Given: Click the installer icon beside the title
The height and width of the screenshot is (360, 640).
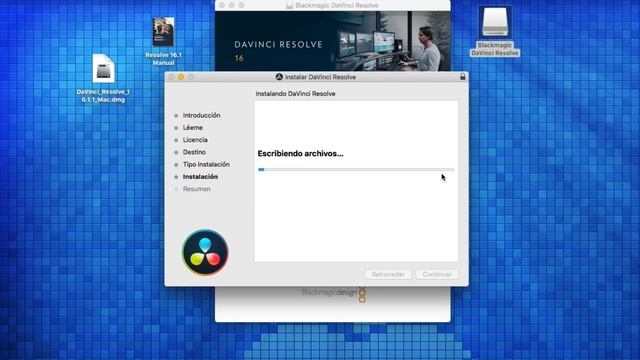Looking at the screenshot, I should 279,77.
